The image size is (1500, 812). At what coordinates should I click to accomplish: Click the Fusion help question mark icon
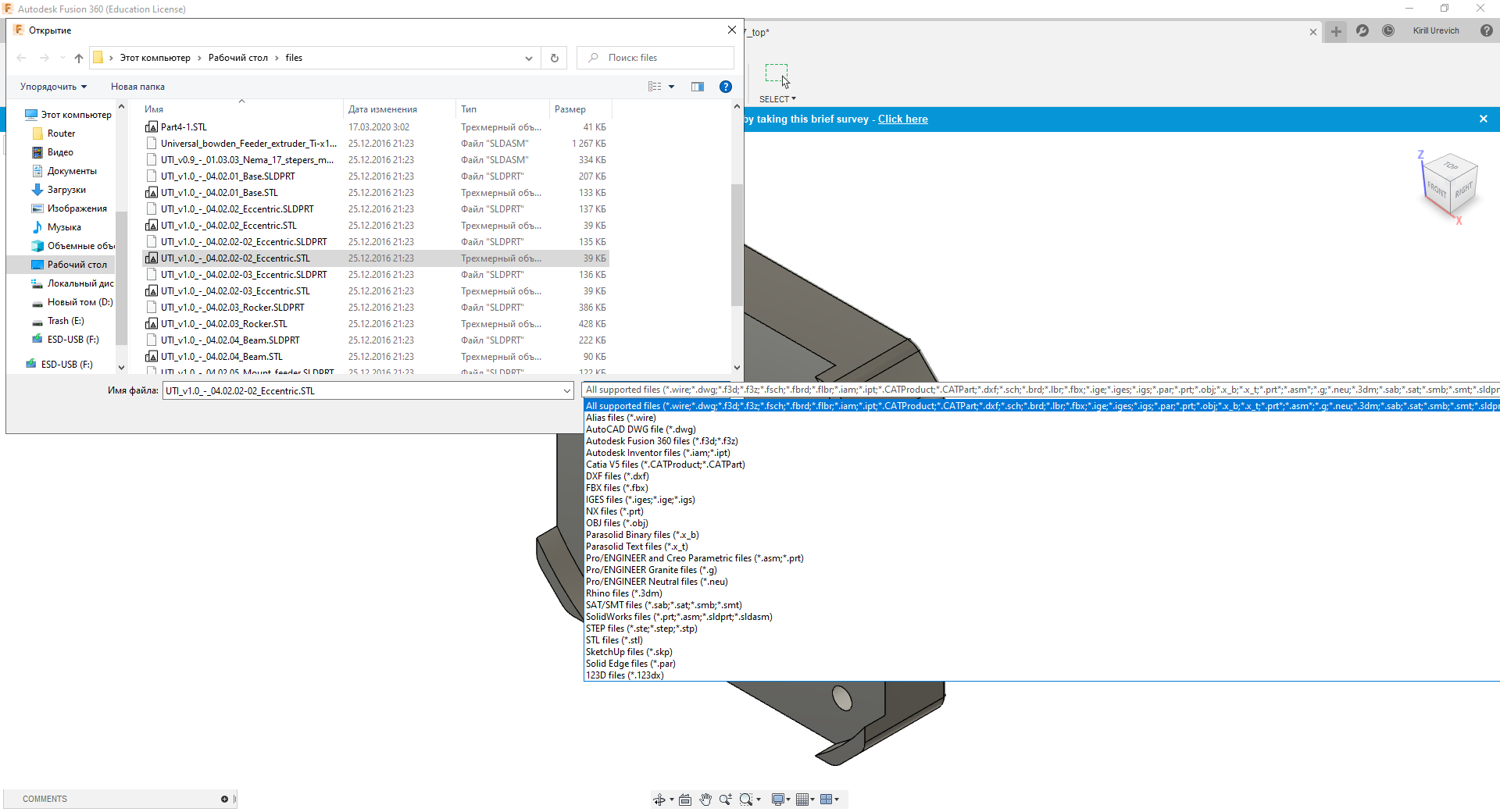1486,30
